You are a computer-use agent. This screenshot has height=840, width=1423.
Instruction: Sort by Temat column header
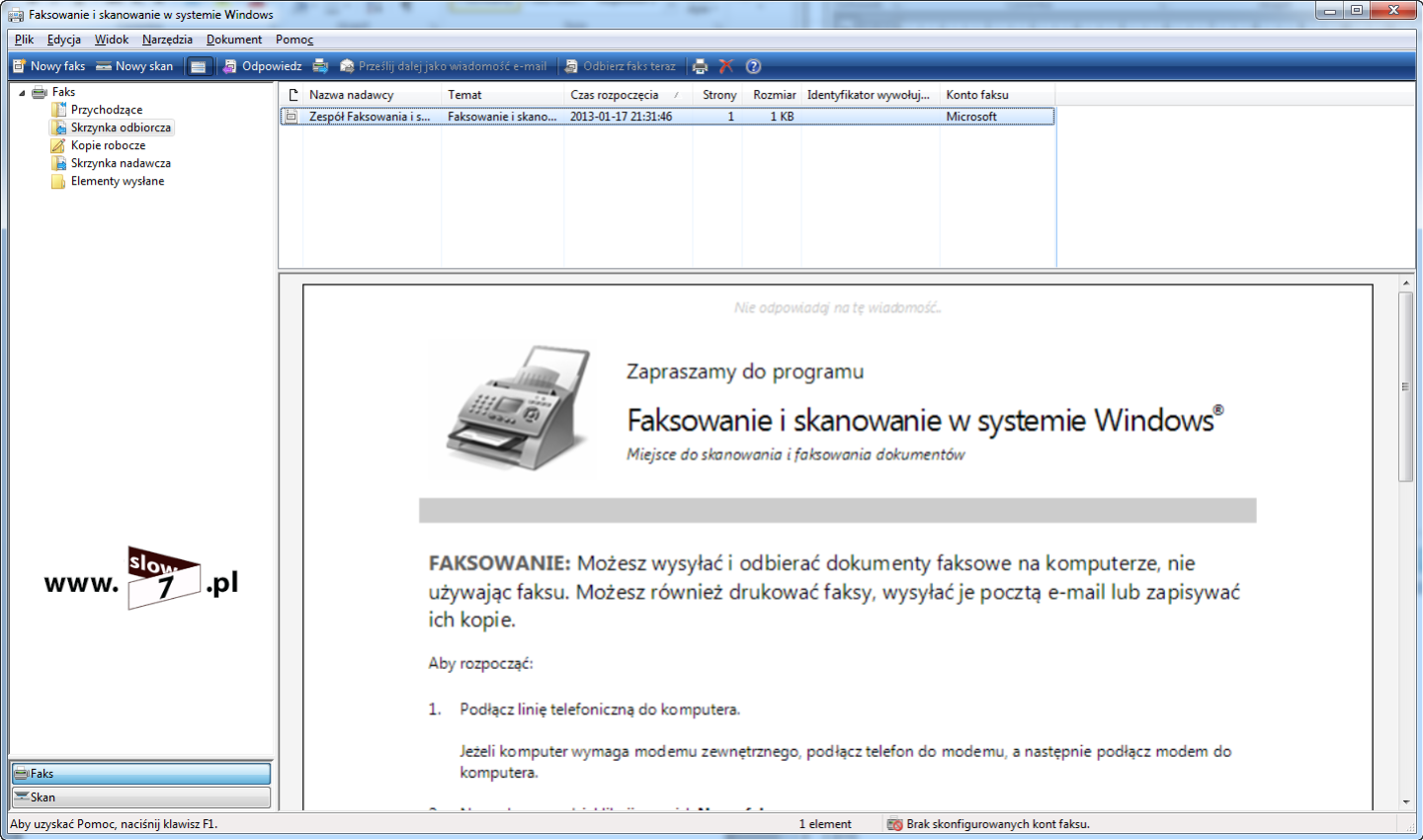(x=502, y=95)
